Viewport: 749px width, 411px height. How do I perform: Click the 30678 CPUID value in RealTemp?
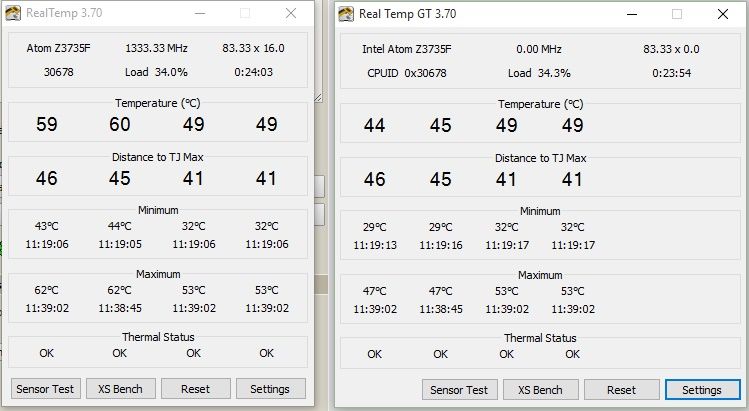[x=59, y=72]
